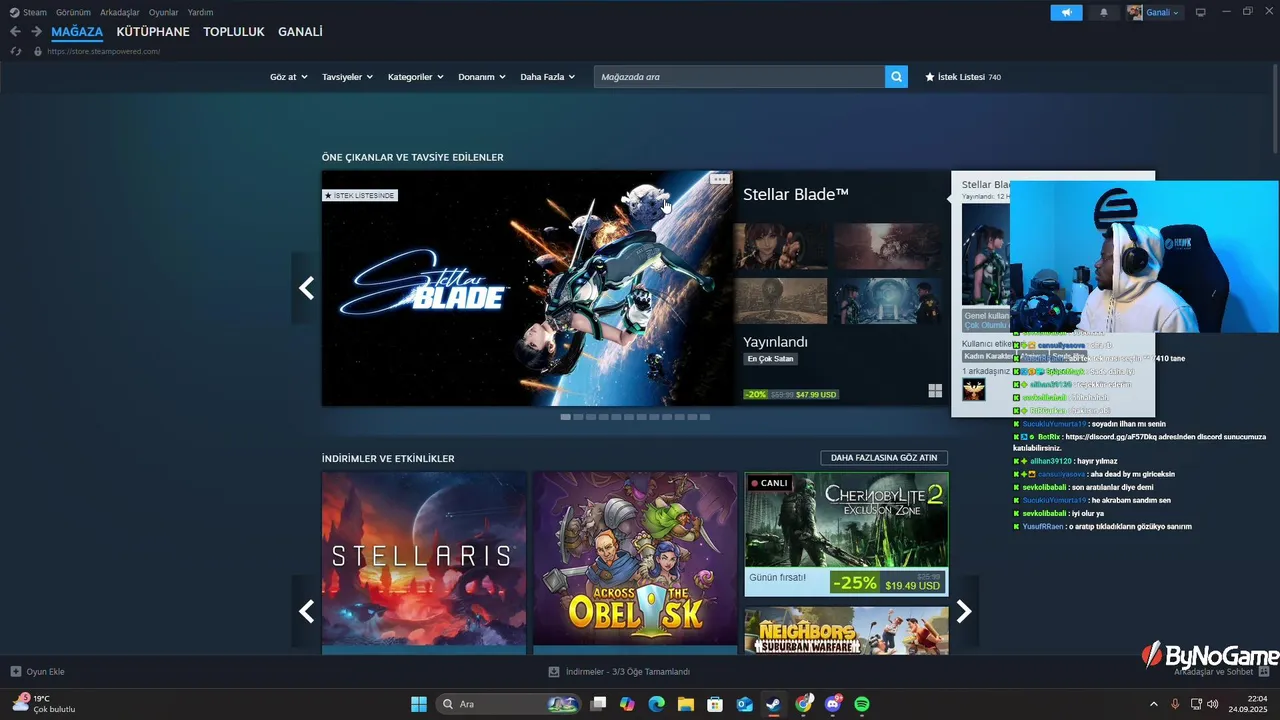Open Chrome from taskbar
Viewport: 1280px width, 720px height.
click(804, 704)
